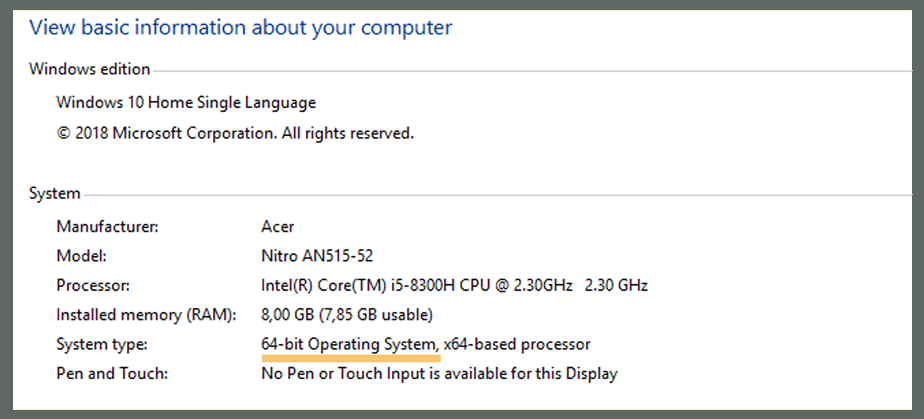
Task: Click the "Processor:" label
Action: (x=93, y=285)
